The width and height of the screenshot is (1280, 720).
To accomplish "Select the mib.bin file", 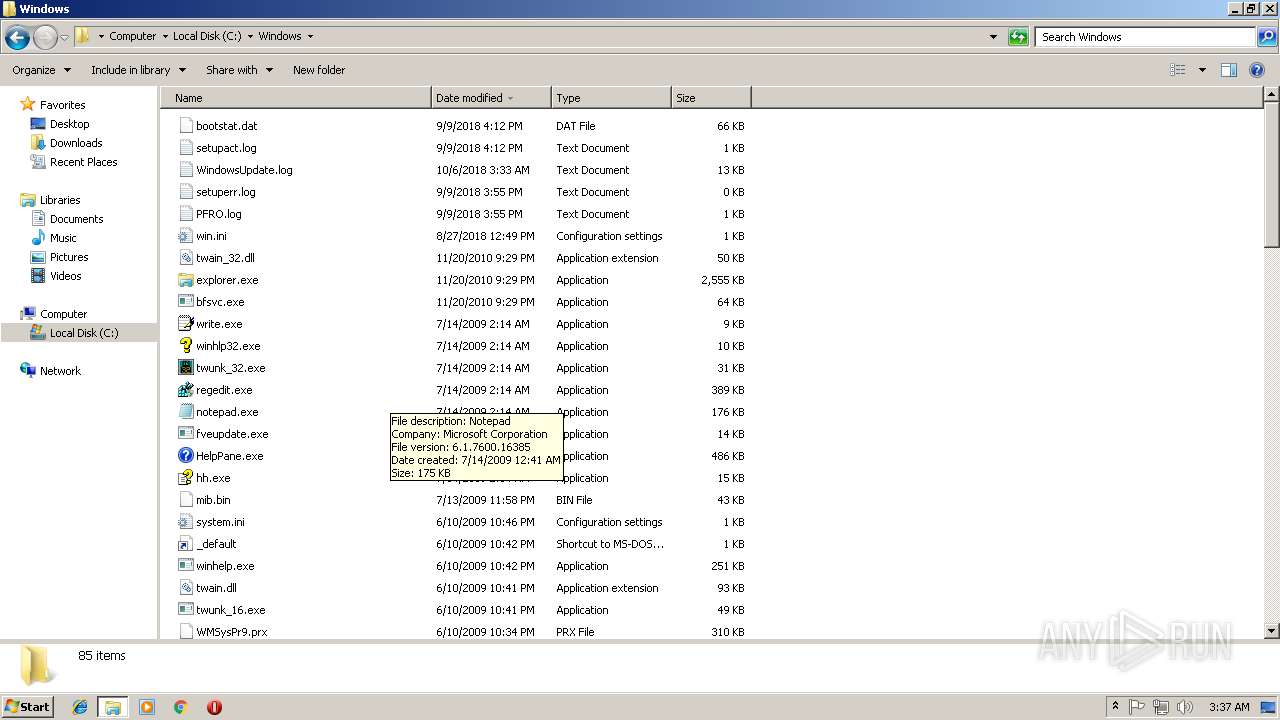I will (x=213, y=500).
